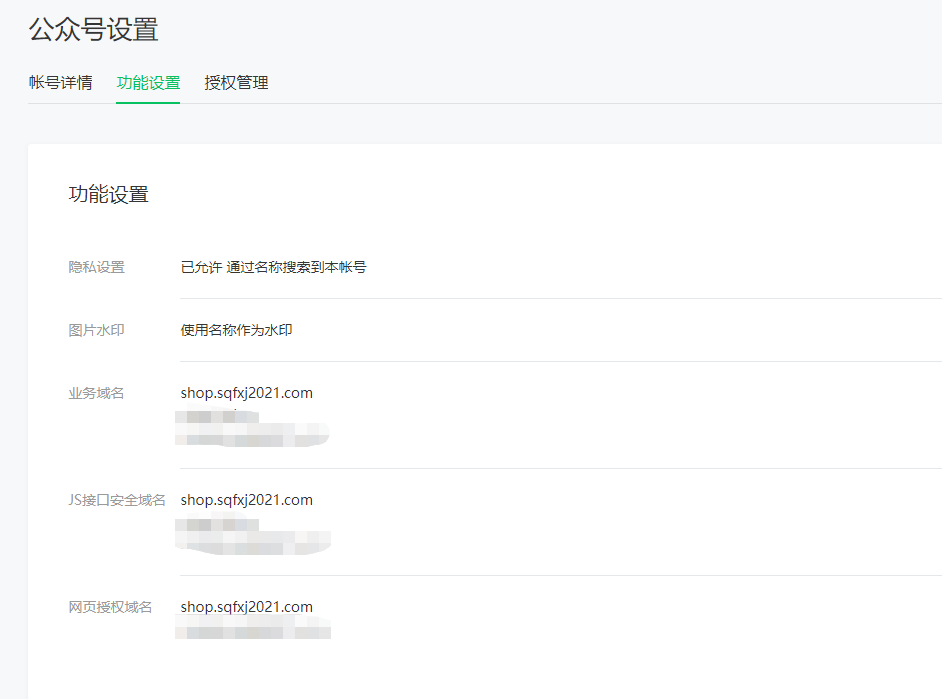
Task: Click shop.sqfxj2021.com under 网页授权域名
Action: pos(246,607)
